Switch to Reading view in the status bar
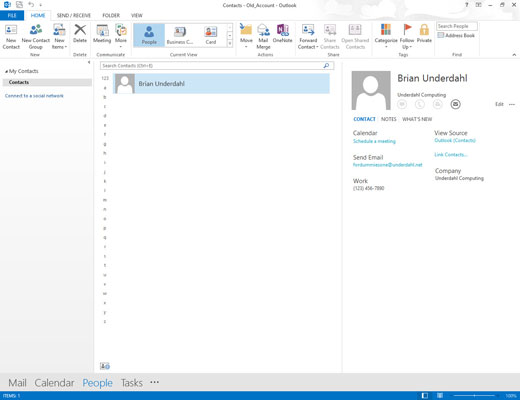 point(440,396)
